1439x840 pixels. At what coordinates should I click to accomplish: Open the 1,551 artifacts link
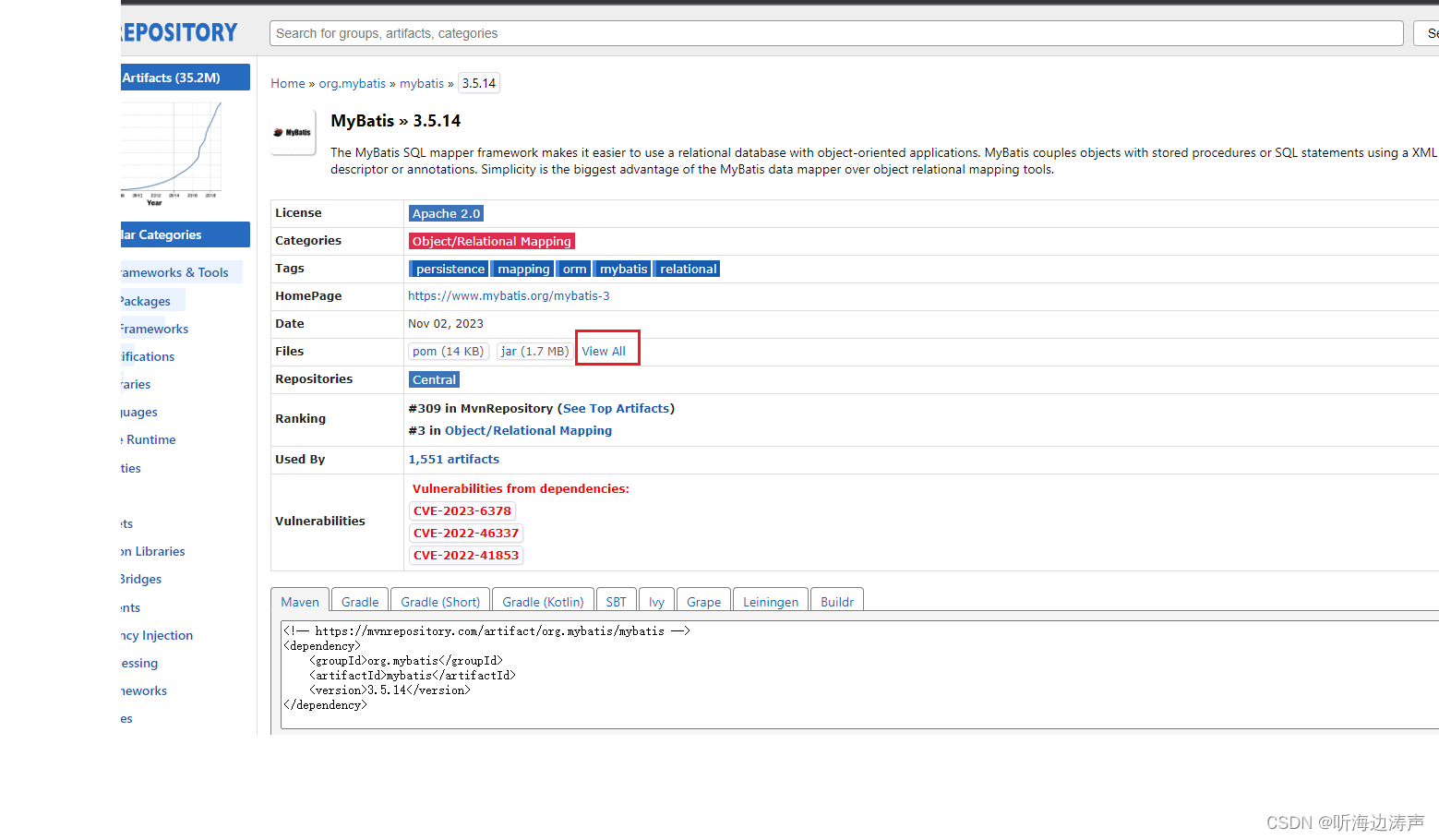pos(453,459)
